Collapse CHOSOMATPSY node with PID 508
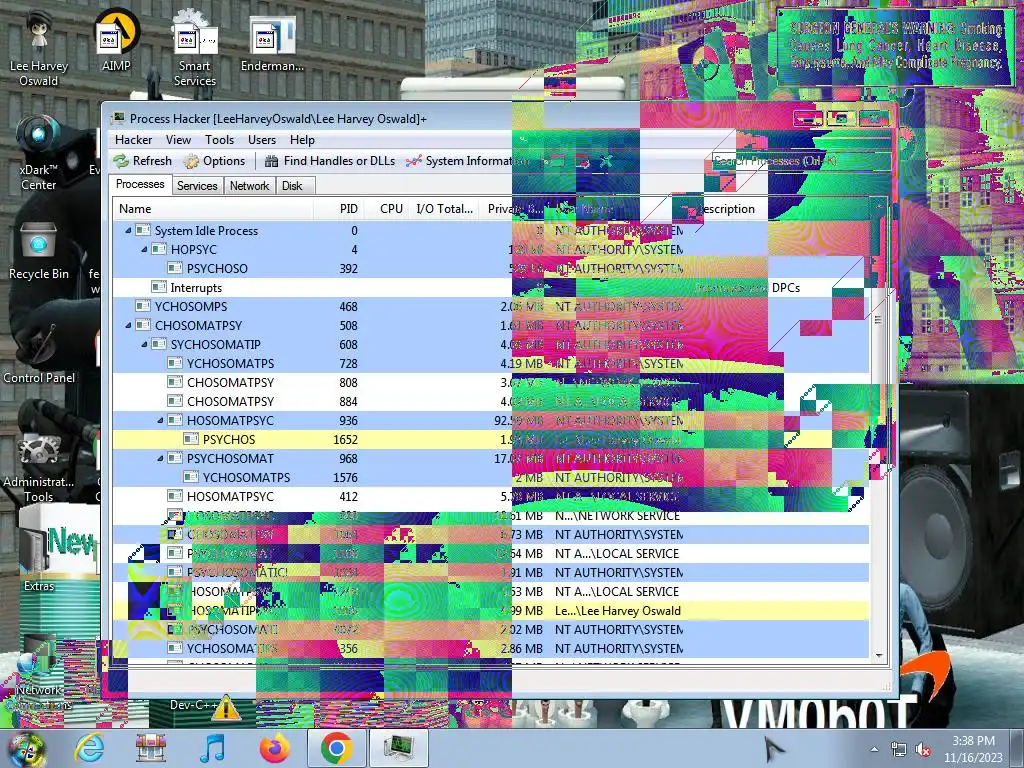The width and height of the screenshot is (1024, 768). click(128, 325)
